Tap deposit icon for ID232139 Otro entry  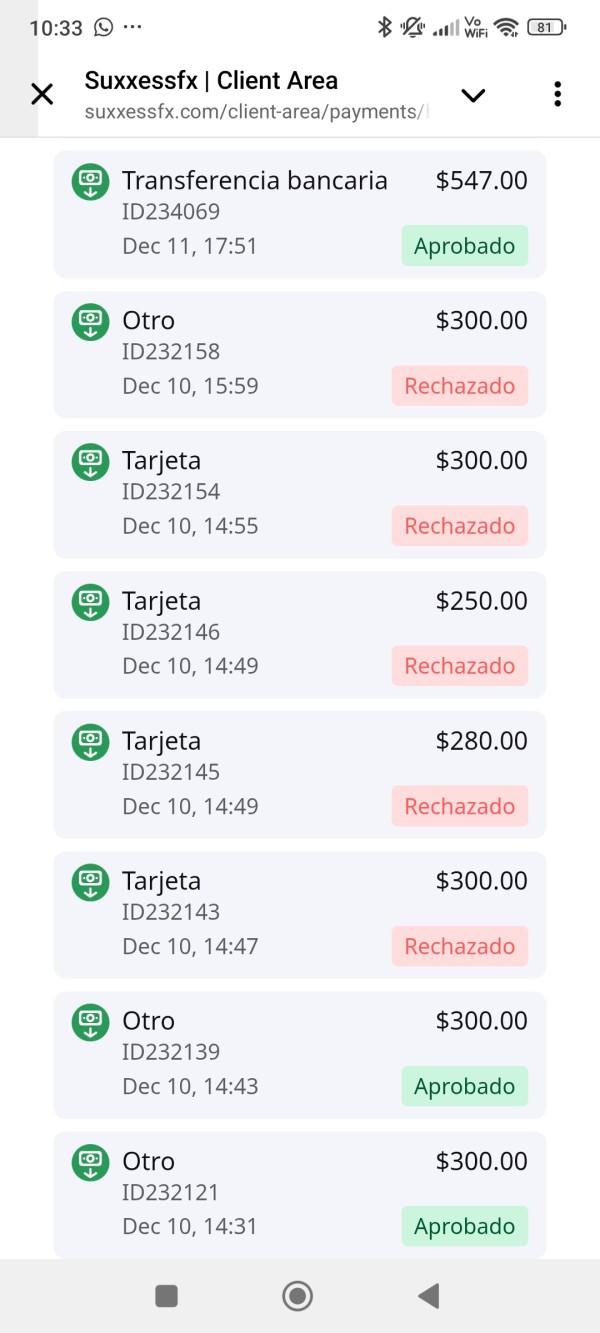(x=90, y=1022)
